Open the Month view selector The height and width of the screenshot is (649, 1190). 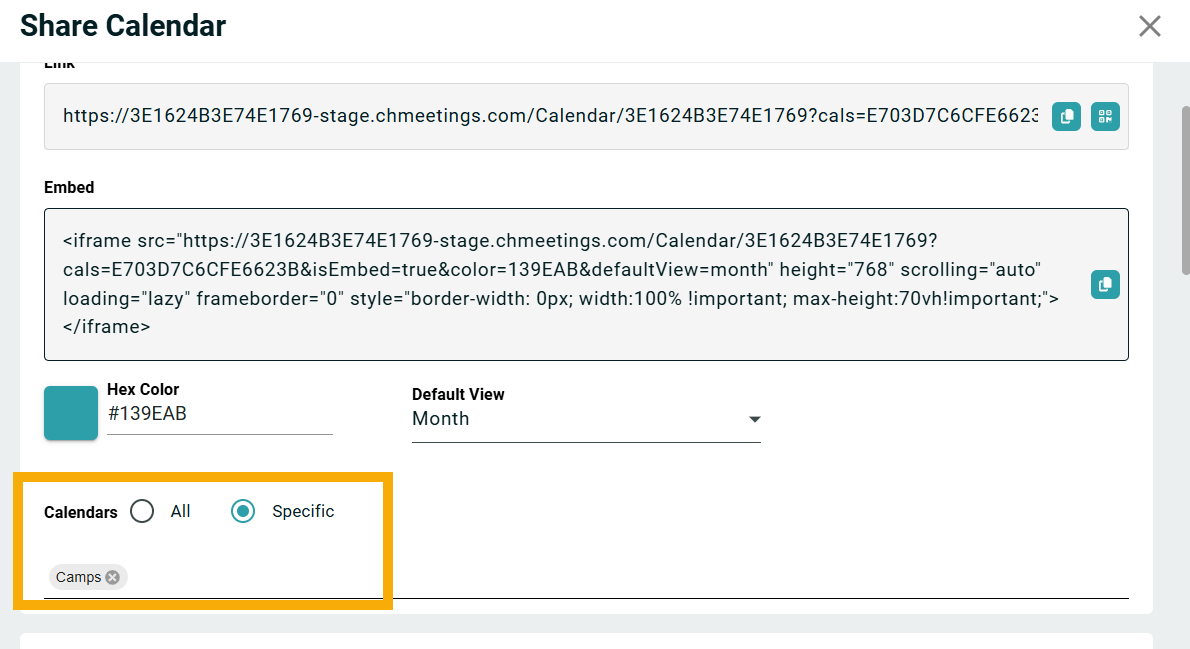tap(586, 419)
